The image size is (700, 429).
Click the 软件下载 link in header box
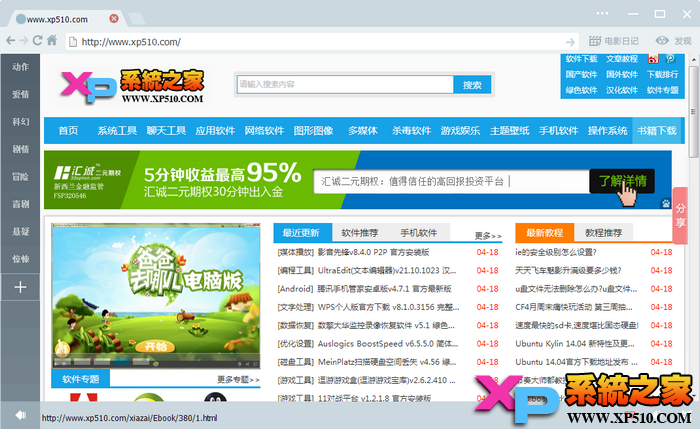click(581, 59)
